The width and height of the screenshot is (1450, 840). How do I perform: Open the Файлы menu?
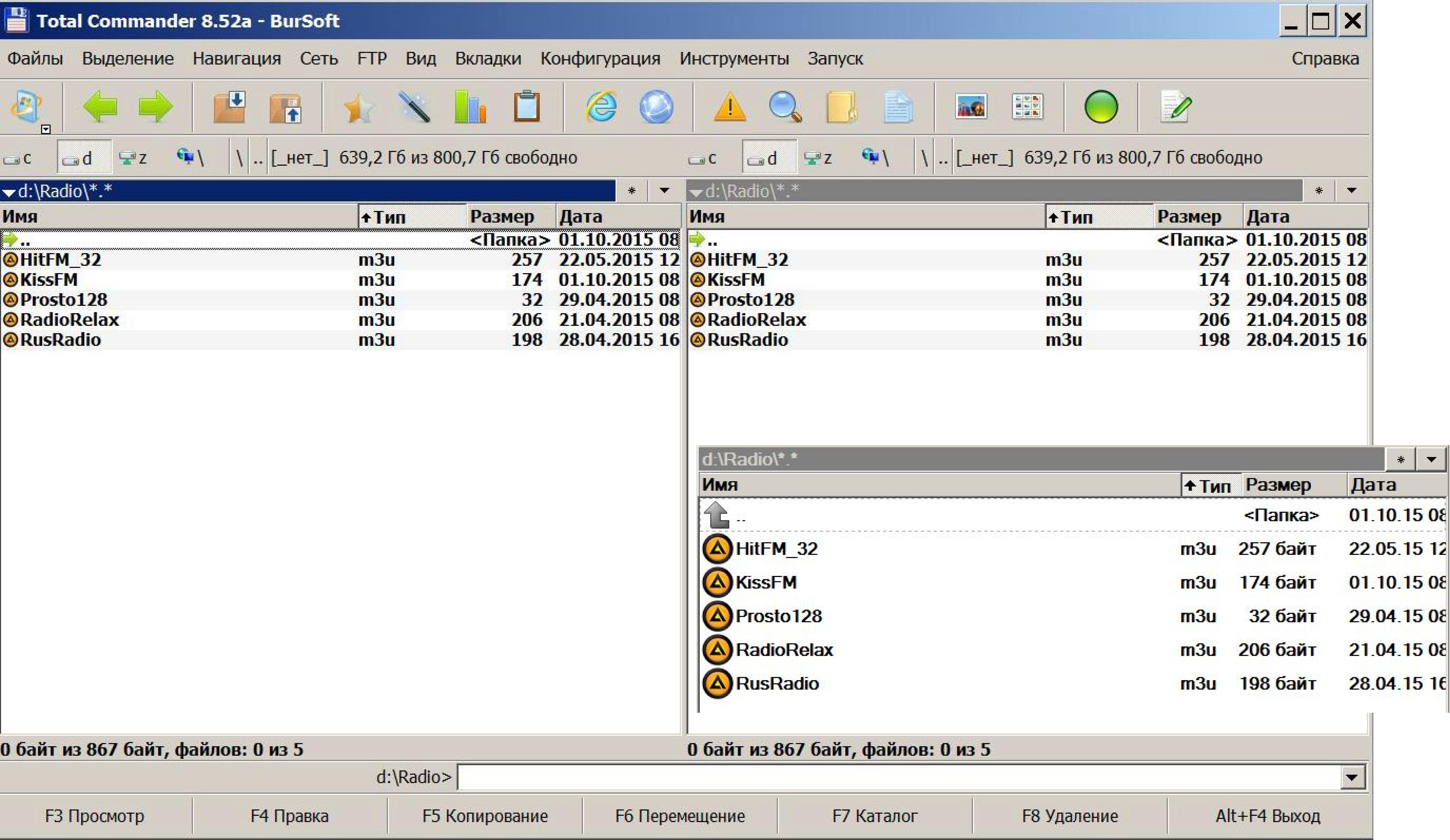pyautogui.click(x=35, y=59)
